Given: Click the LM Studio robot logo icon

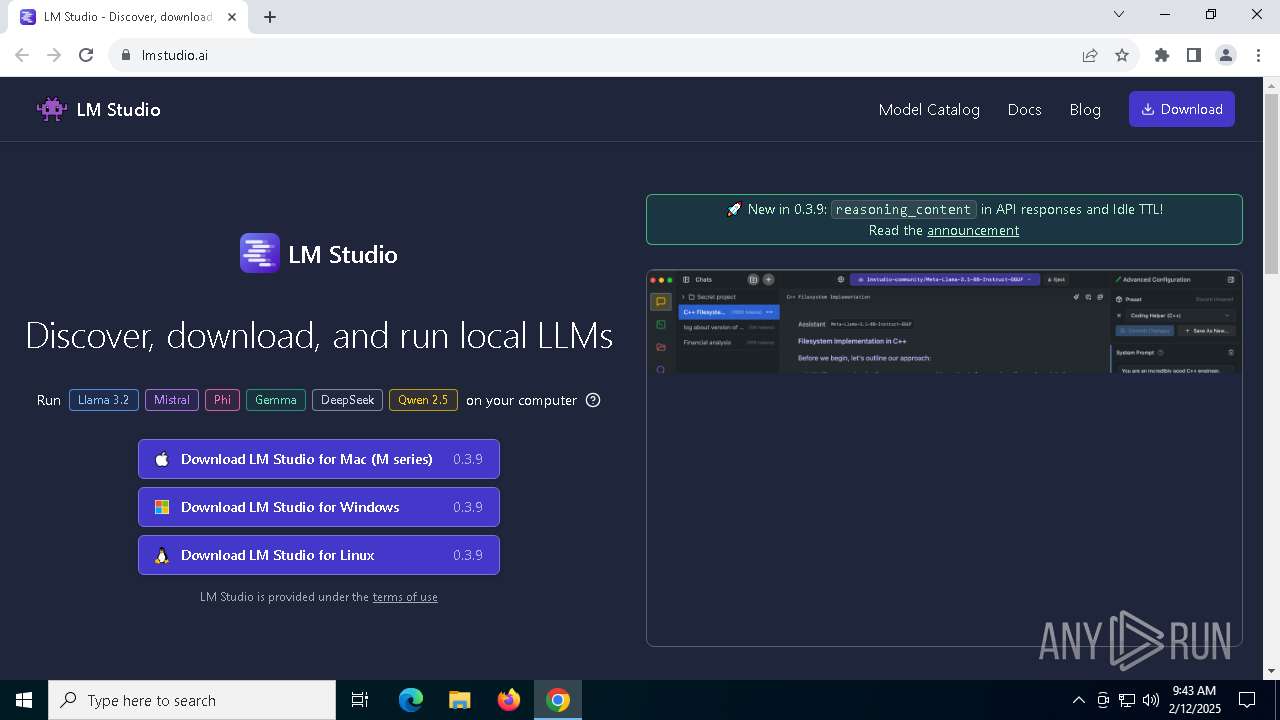Looking at the screenshot, I should point(52,109).
